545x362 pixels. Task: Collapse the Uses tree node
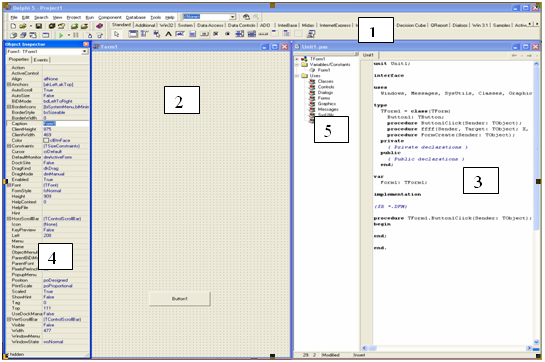(297, 76)
